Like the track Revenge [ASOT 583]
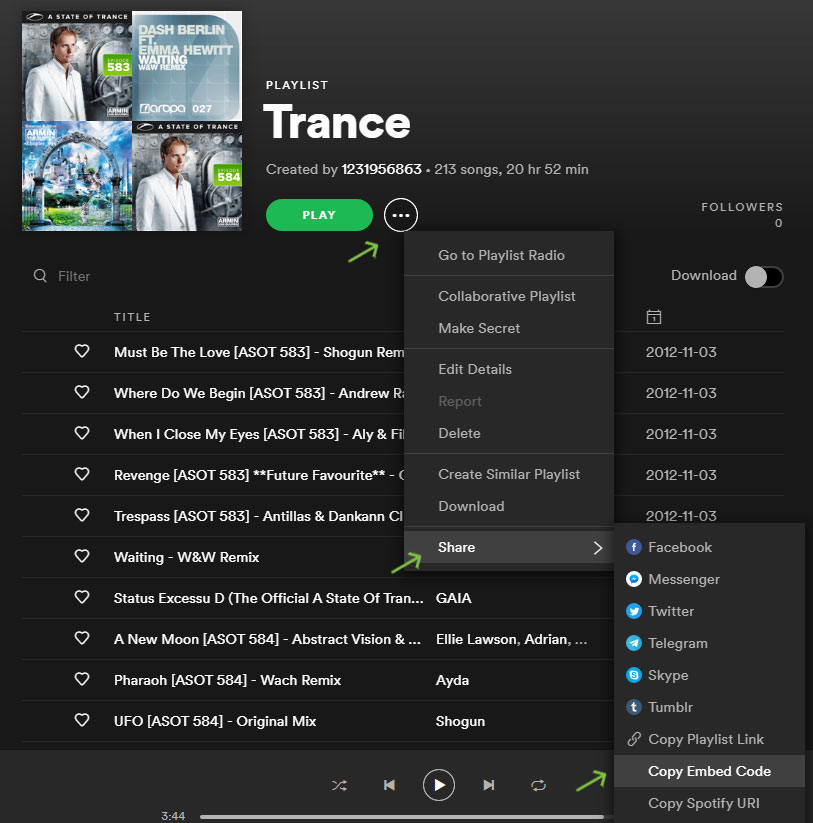 point(82,474)
